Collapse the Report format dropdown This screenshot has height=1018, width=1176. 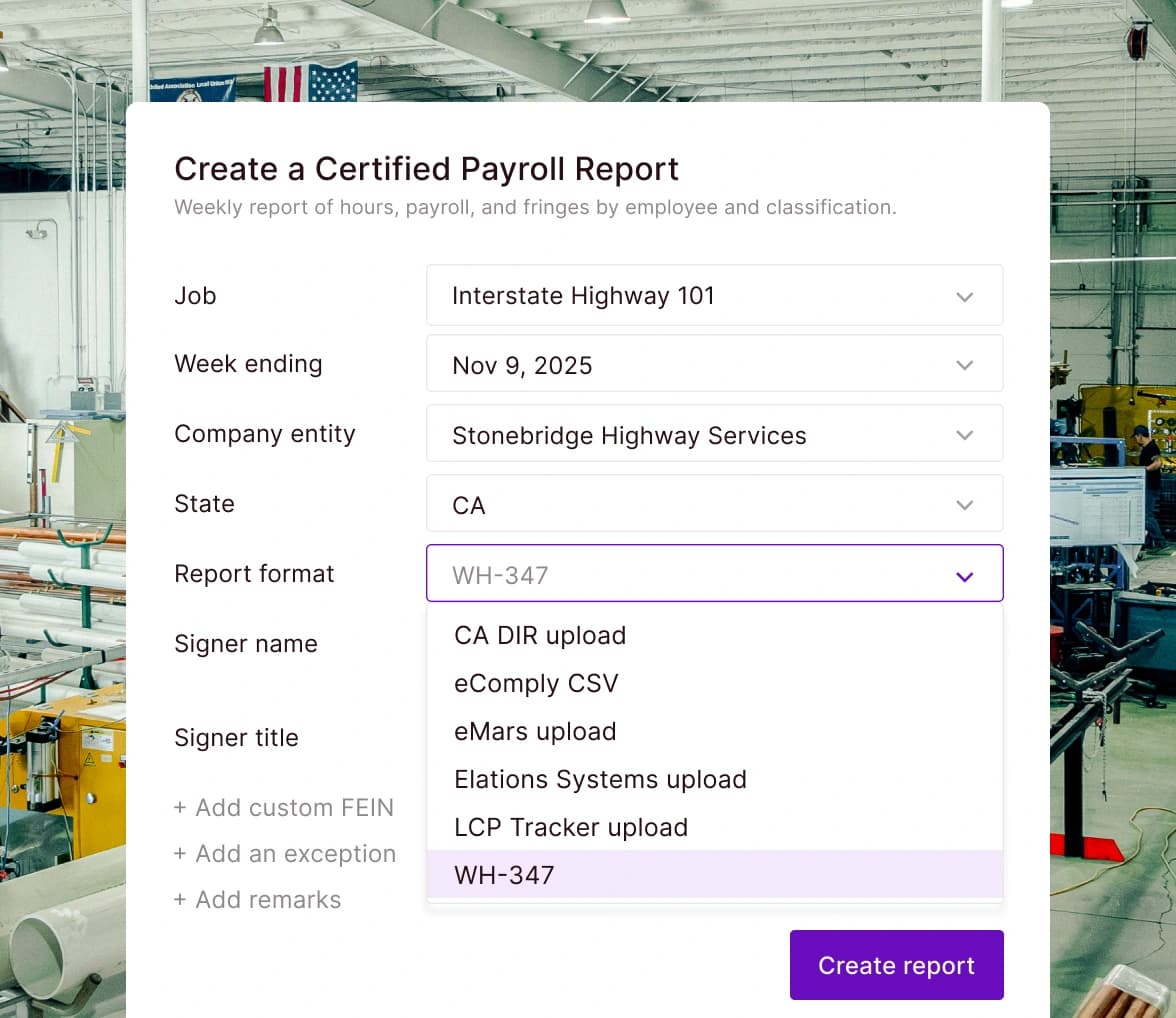point(714,574)
